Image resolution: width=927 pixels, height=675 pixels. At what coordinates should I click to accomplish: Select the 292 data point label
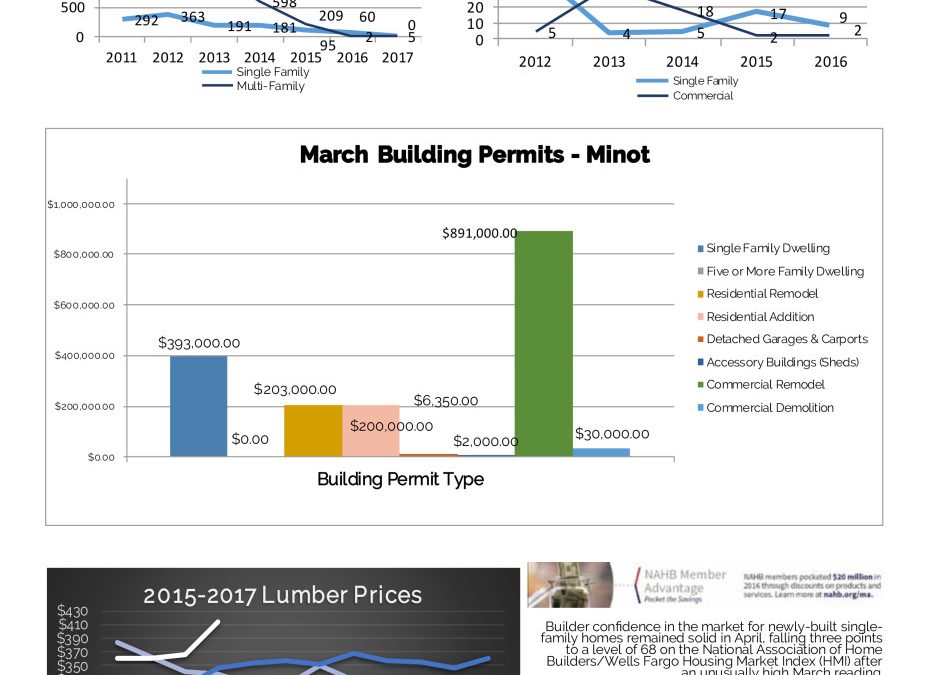(x=147, y=21)
